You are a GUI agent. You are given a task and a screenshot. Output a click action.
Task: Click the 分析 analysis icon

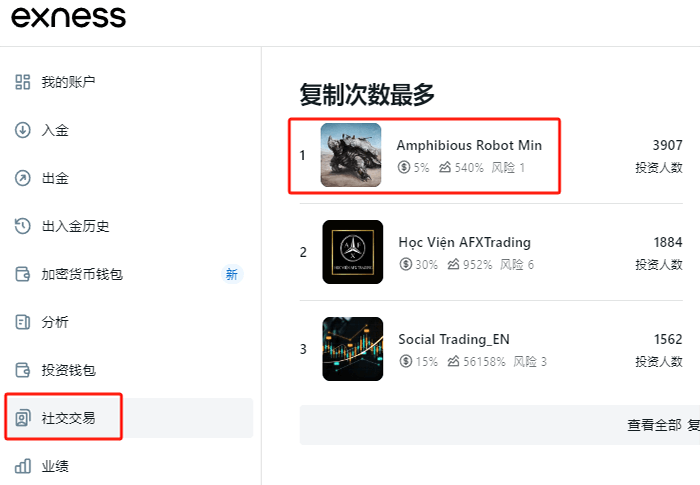click(x=23, y=322)
